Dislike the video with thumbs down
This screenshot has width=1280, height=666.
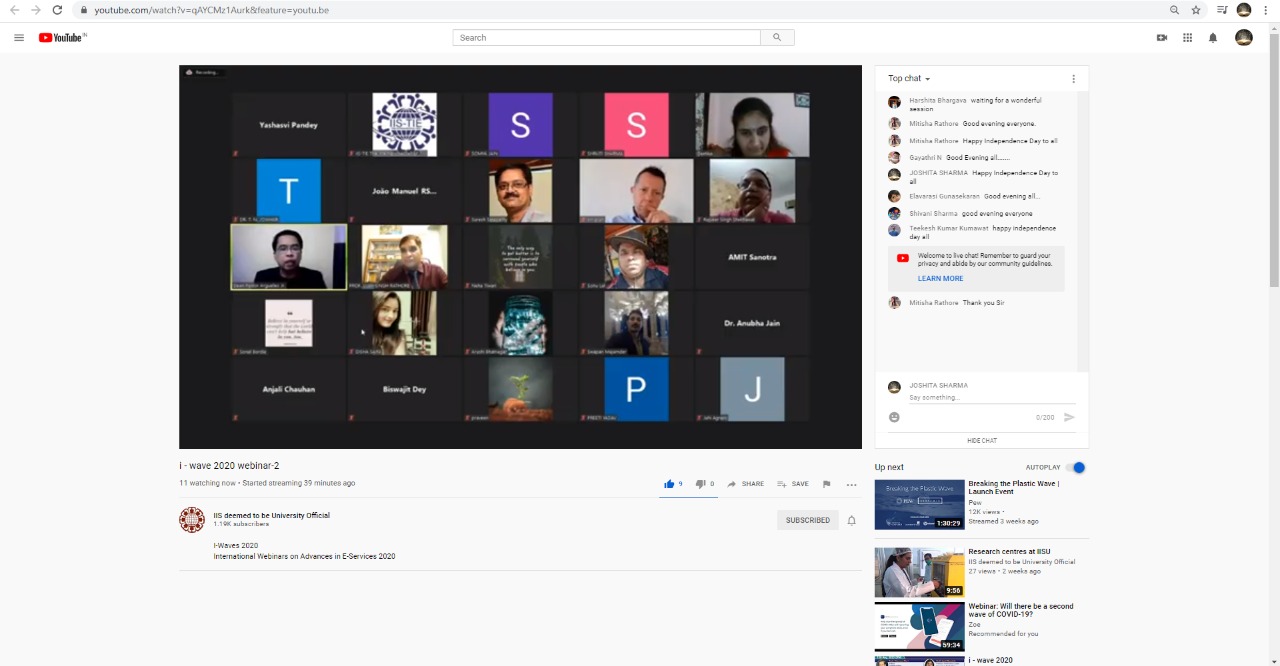coord(701,484)
